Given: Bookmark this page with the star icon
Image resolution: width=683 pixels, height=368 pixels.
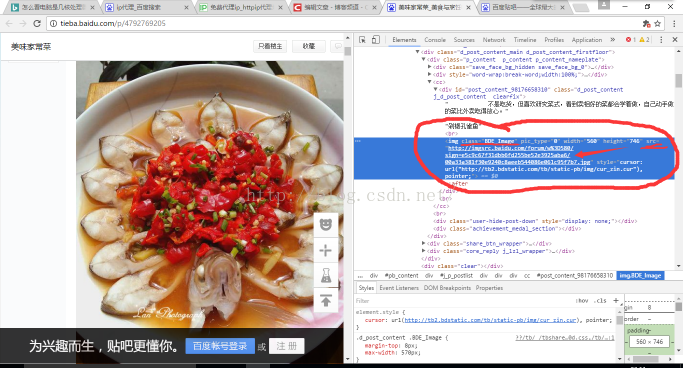Looking at the screenshot, I should 658,24.
